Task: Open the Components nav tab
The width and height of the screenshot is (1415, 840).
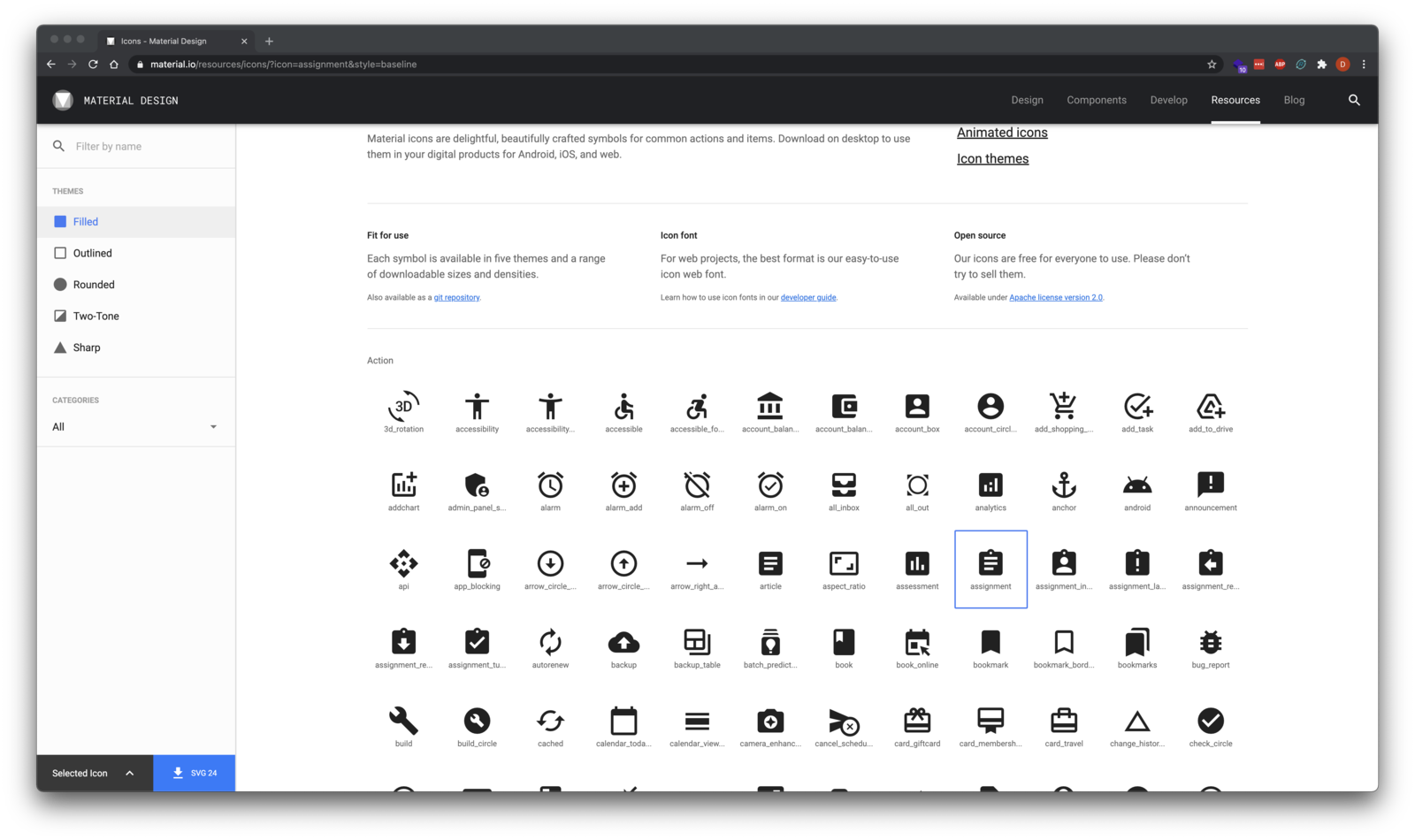Action: pos(1097,100)
